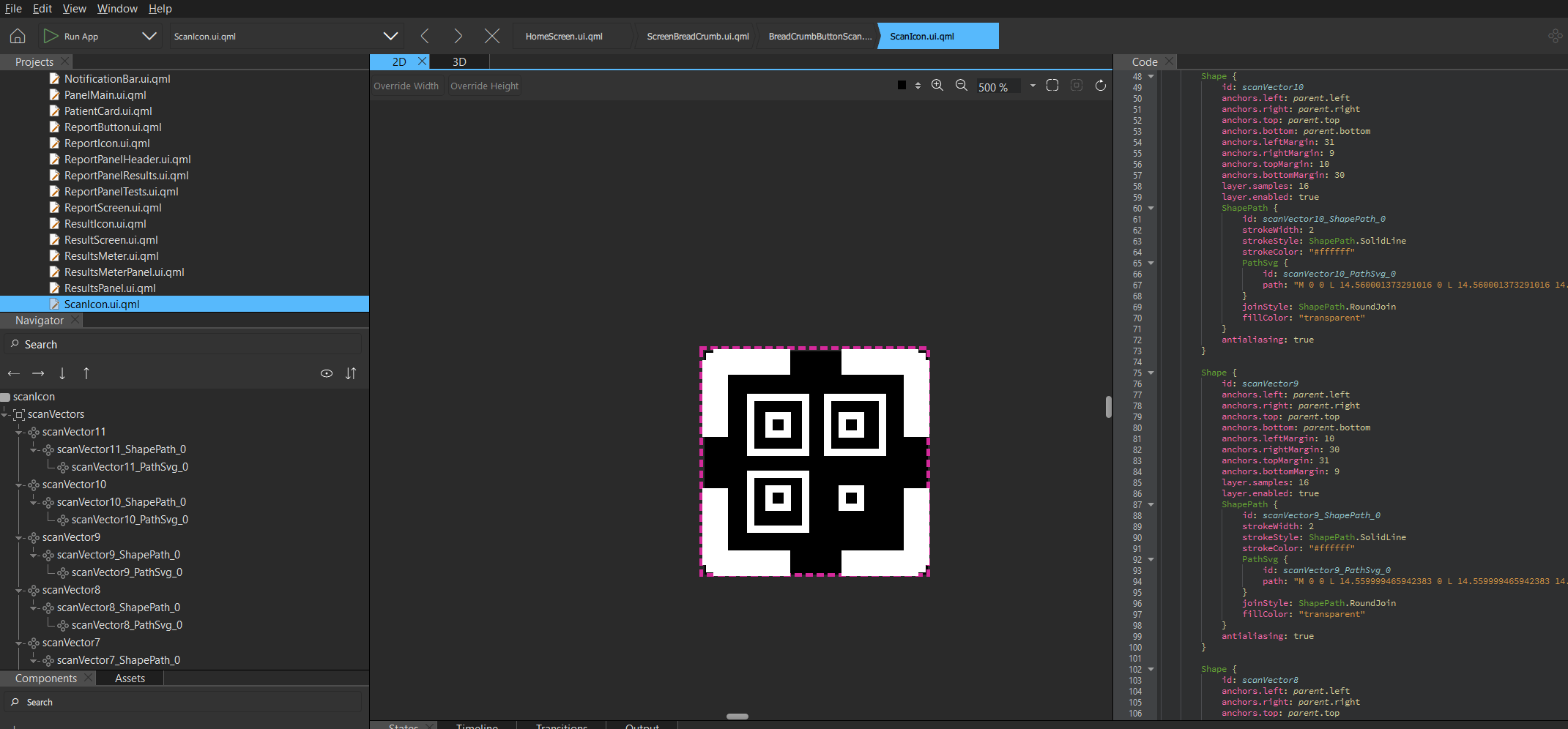Image resolution: width=1568 pixels, height=729 pixels.
Task: Navigate forward to next document
Action: tap(458, 36)
